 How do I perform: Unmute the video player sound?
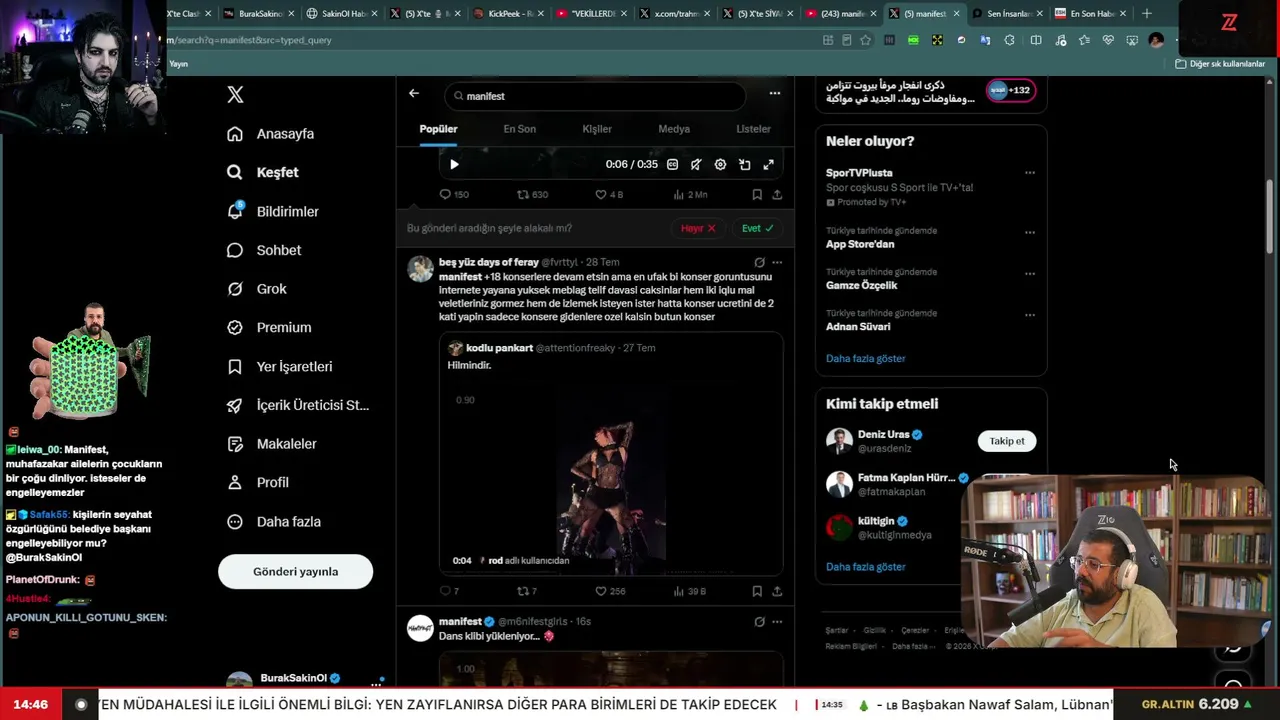(696, 164)
